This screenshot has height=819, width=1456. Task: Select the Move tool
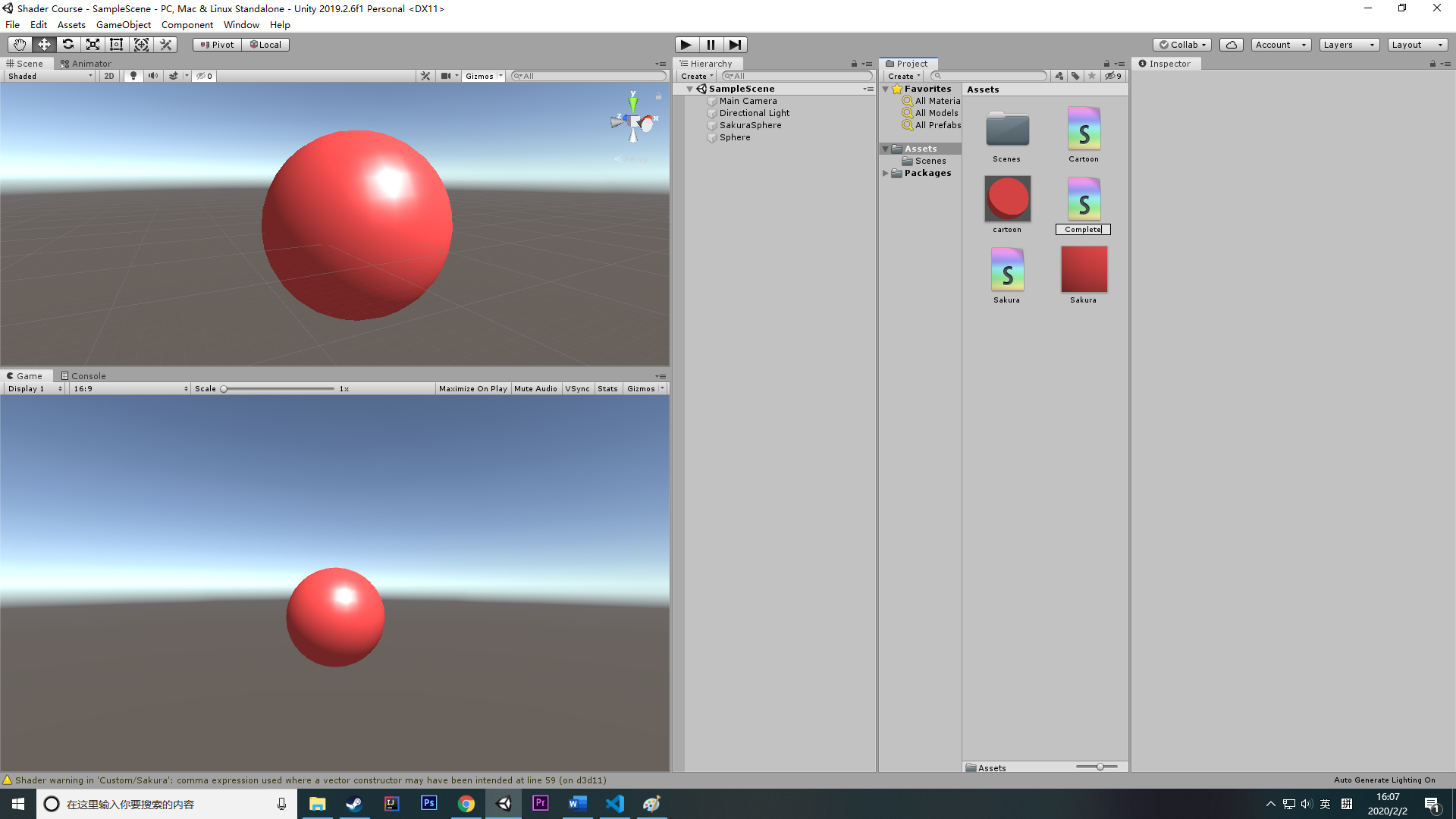pyautogui.click(x=44, y=45)
